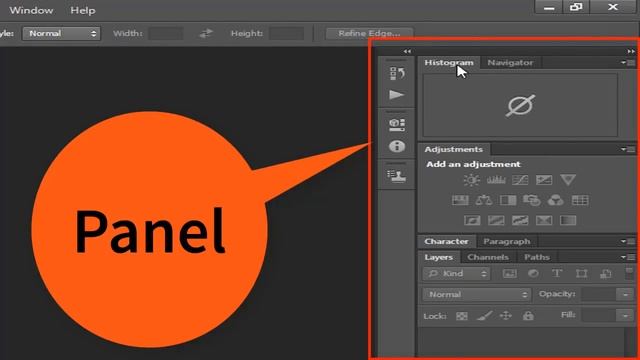Add a Color Lookup adjustment
This screenshot has width=640, height=360.
tap(580, 200)
